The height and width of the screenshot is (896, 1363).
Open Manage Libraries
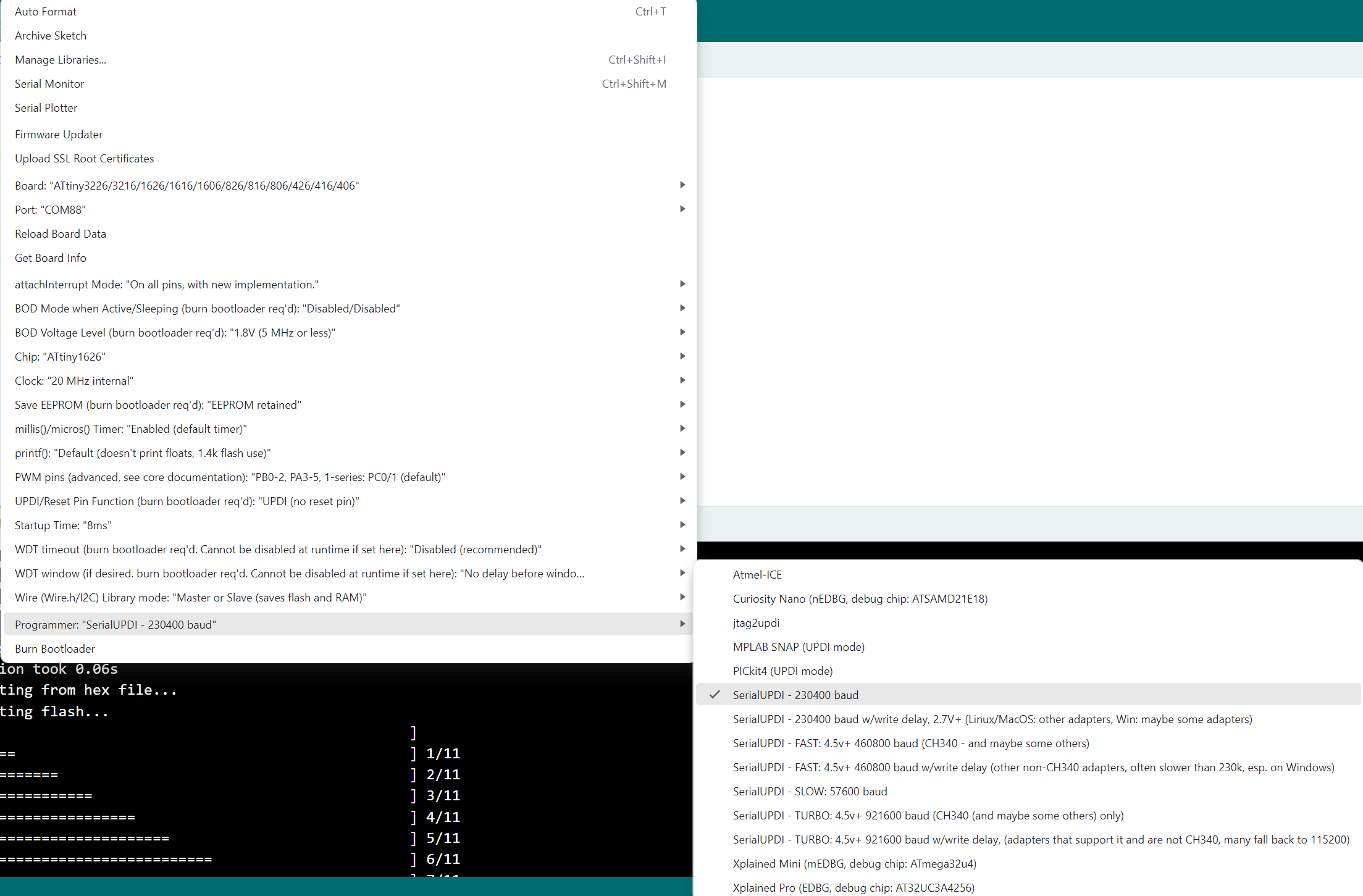[x=60, y=59]
